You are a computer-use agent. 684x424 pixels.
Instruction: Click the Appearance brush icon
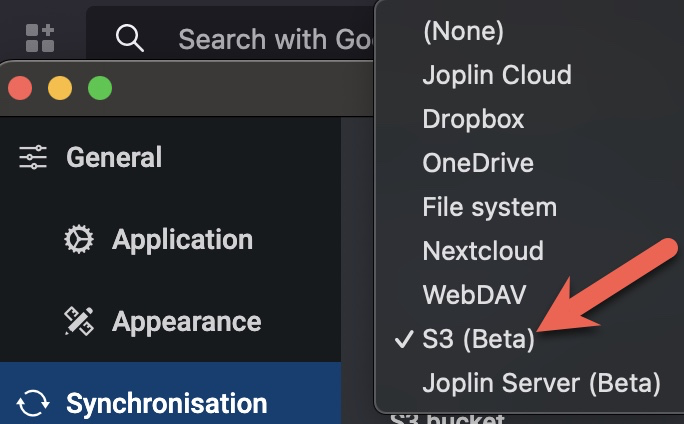[x=79, y=322]
